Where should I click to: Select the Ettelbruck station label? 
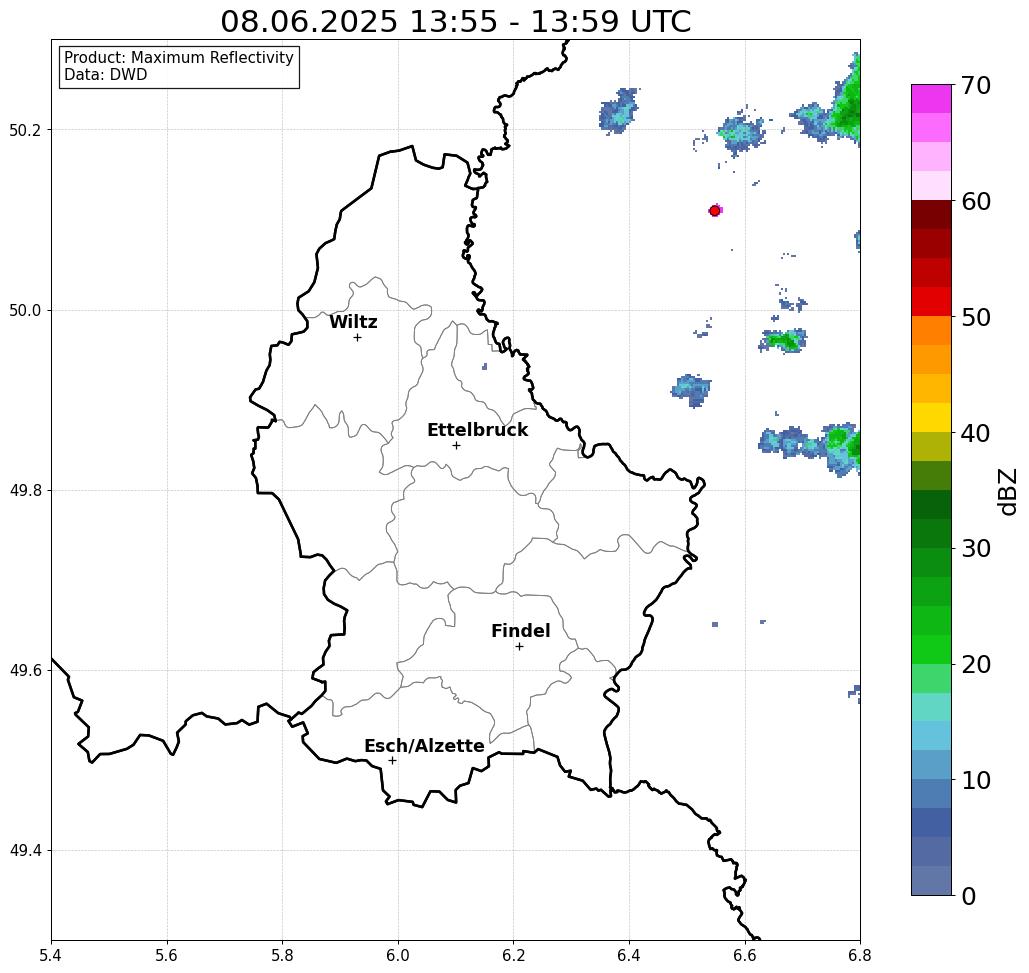point(477,430)
